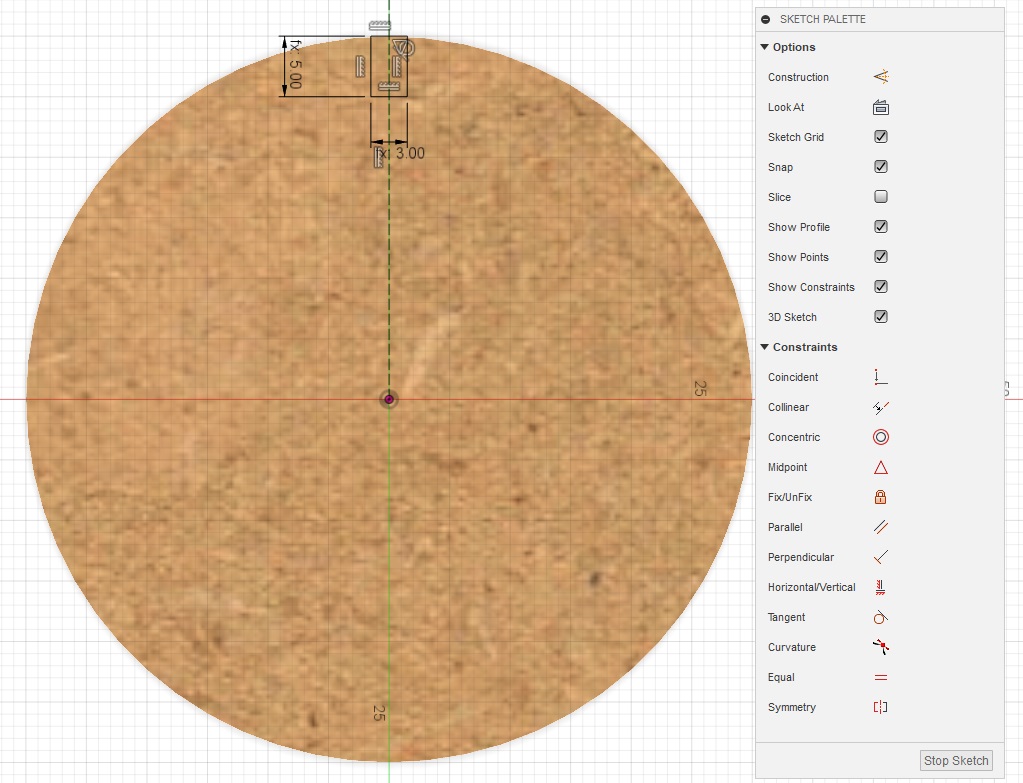Select the Horizontal/Vertical constraint icon
This screenshot has height=783, width=1023.
[x=881, y=587]
